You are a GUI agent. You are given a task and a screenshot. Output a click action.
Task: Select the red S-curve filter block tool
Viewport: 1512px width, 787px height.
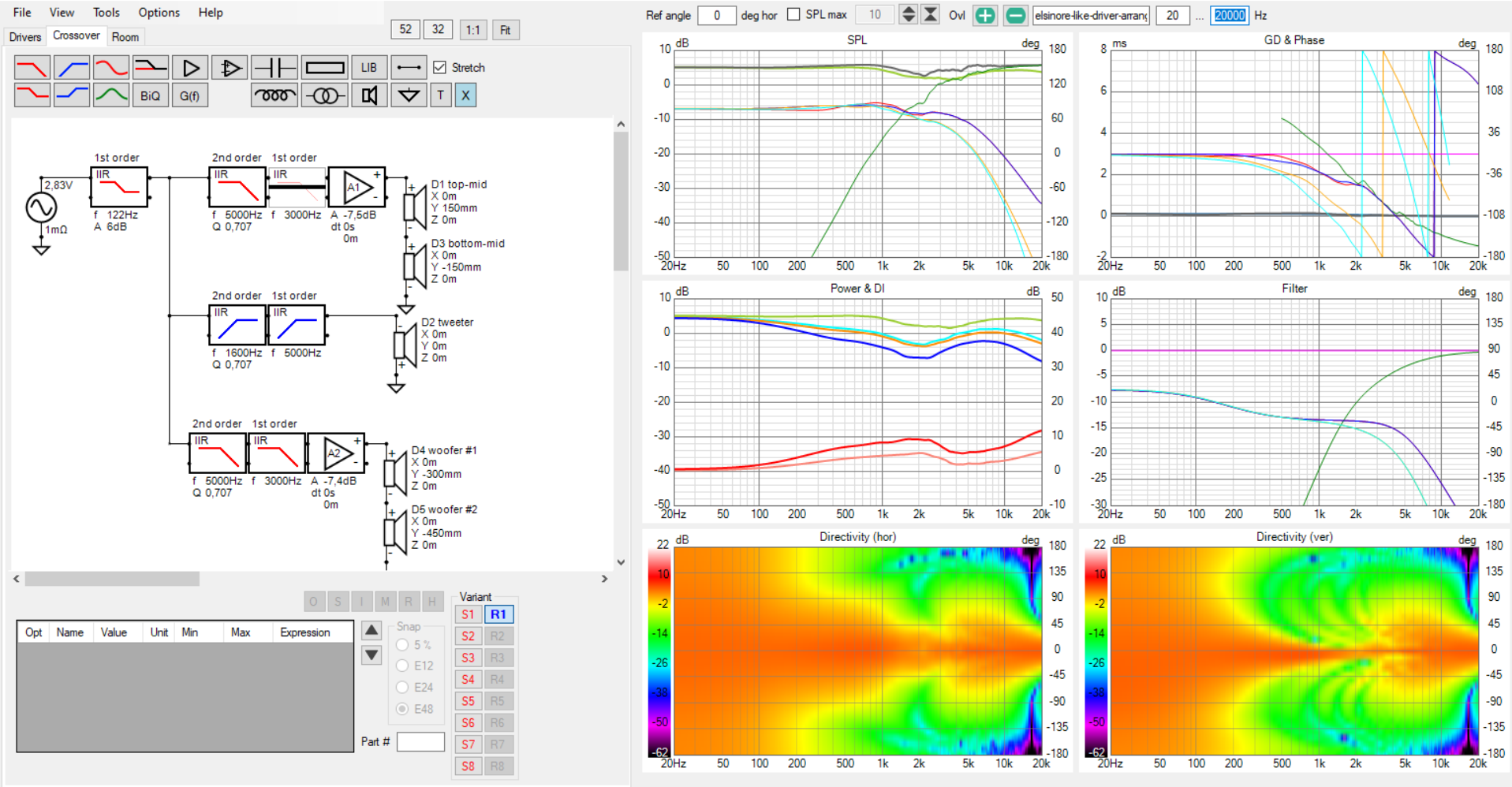(x=111, y=68)
